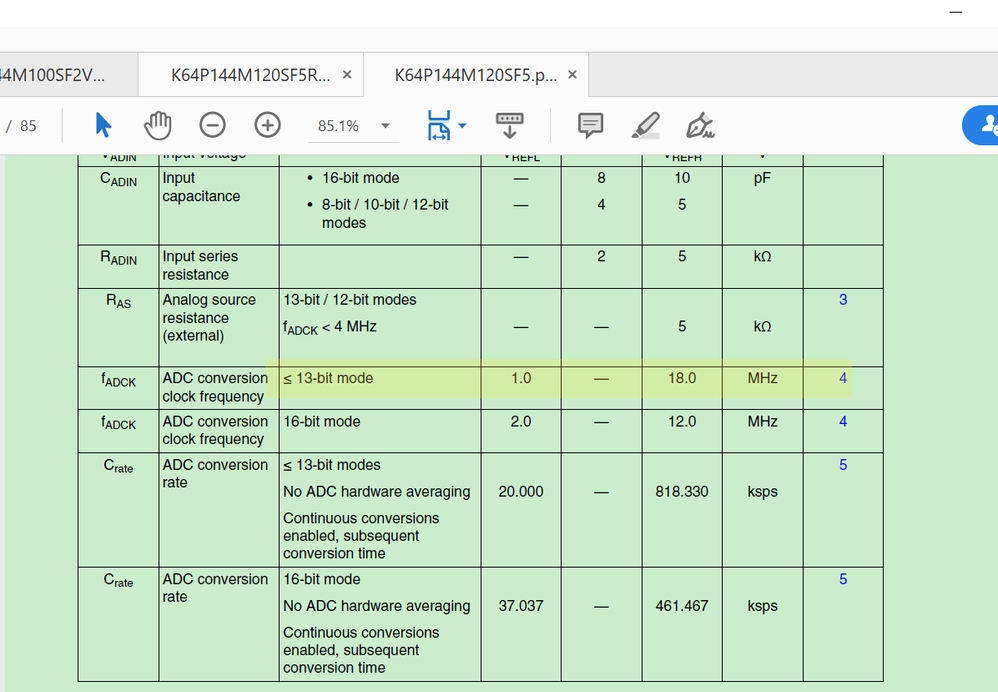Screen dimensions: 998x692
Task: Zoom in with the plus icon
Action: [267, 125]
